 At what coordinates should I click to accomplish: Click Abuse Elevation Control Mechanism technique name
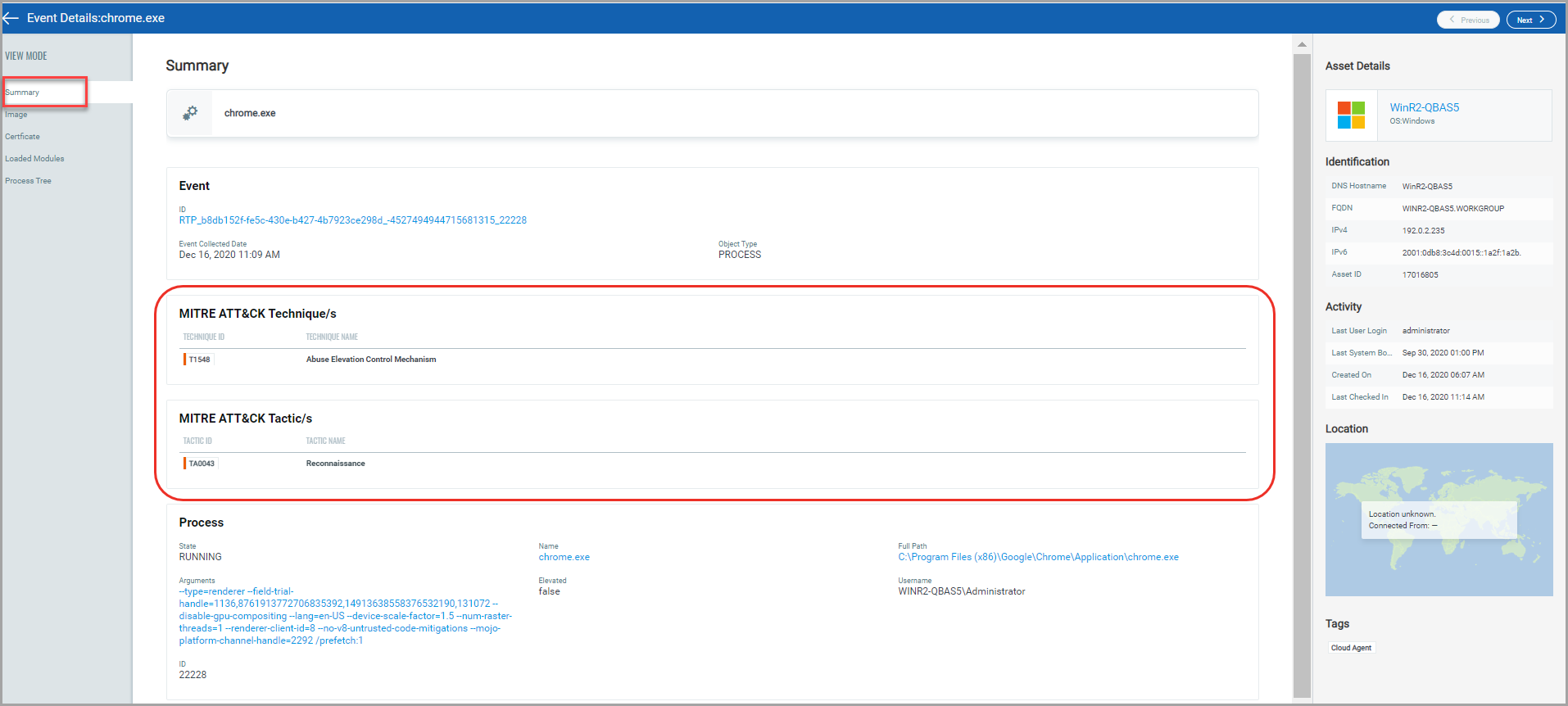point(371,360)
